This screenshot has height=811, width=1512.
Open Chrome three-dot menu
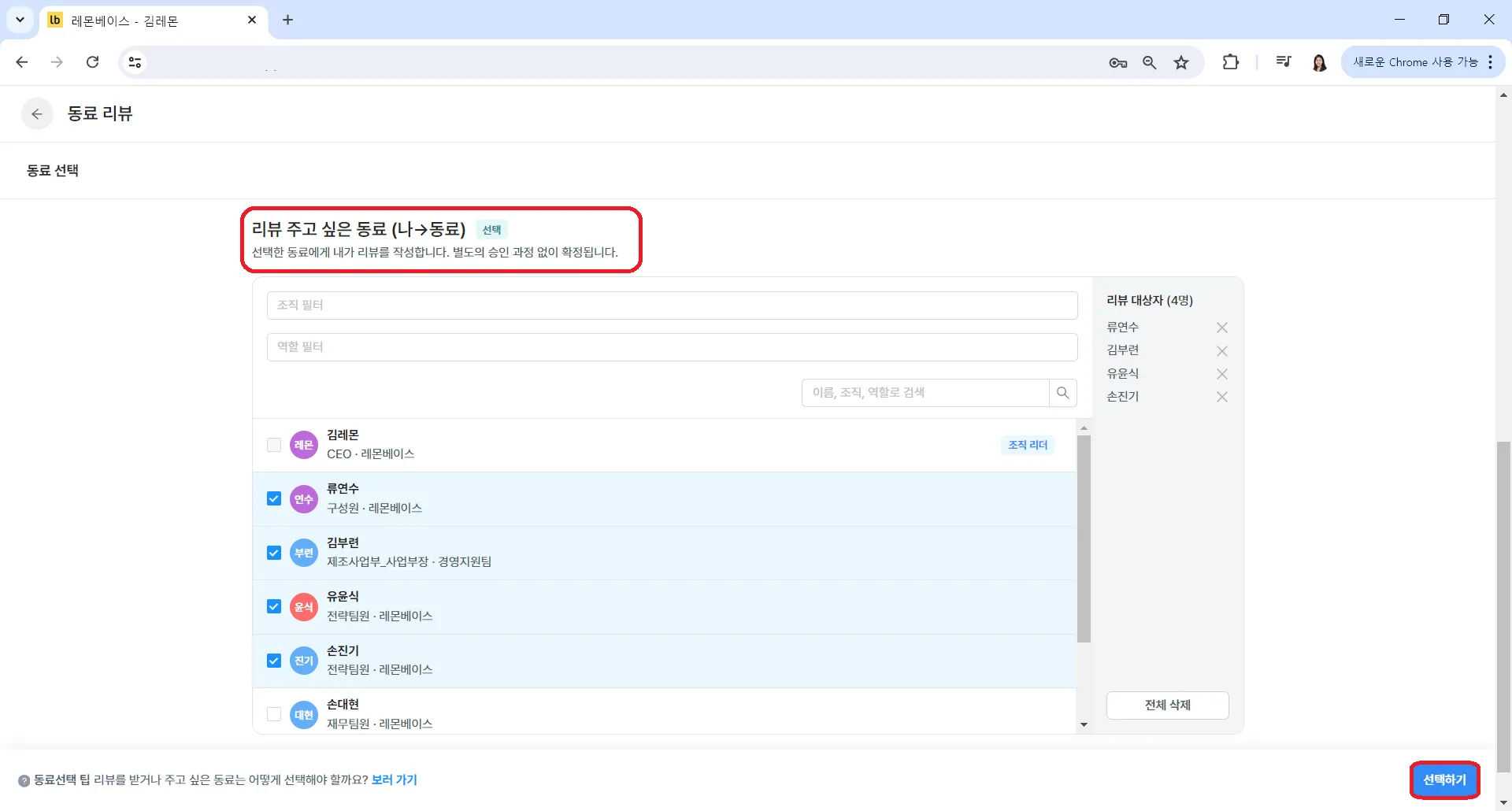click(1491, 62)
